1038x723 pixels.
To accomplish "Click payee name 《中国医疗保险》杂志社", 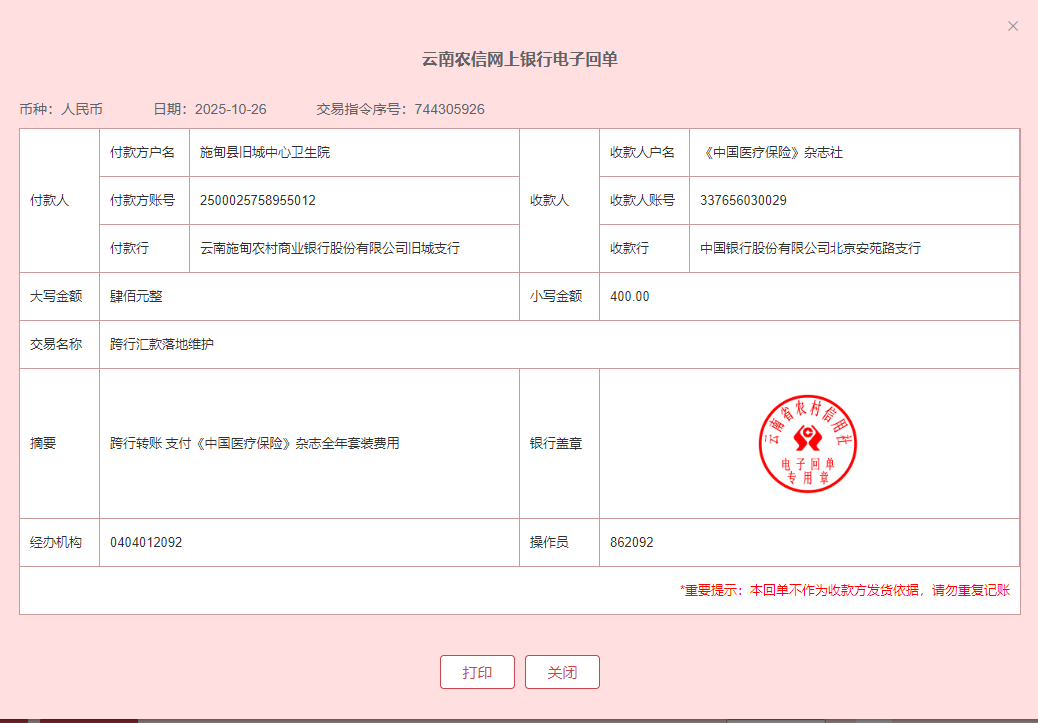I will (772, 152).
